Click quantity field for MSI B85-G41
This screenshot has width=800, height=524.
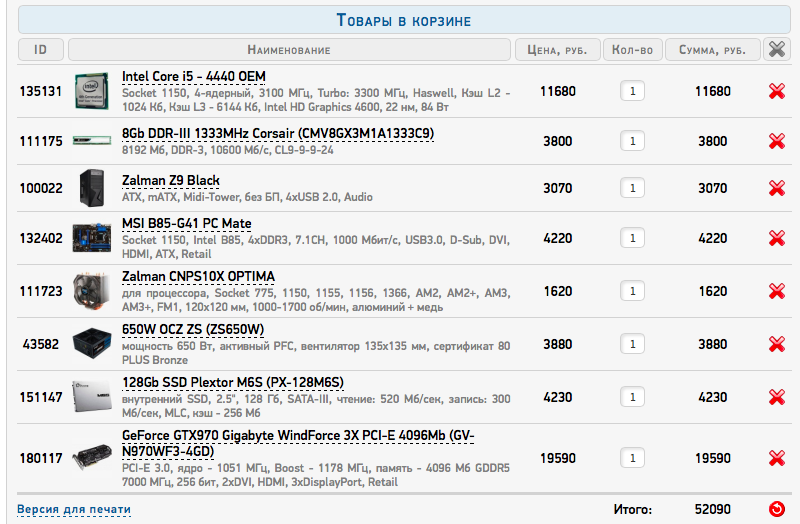[633, 238]
